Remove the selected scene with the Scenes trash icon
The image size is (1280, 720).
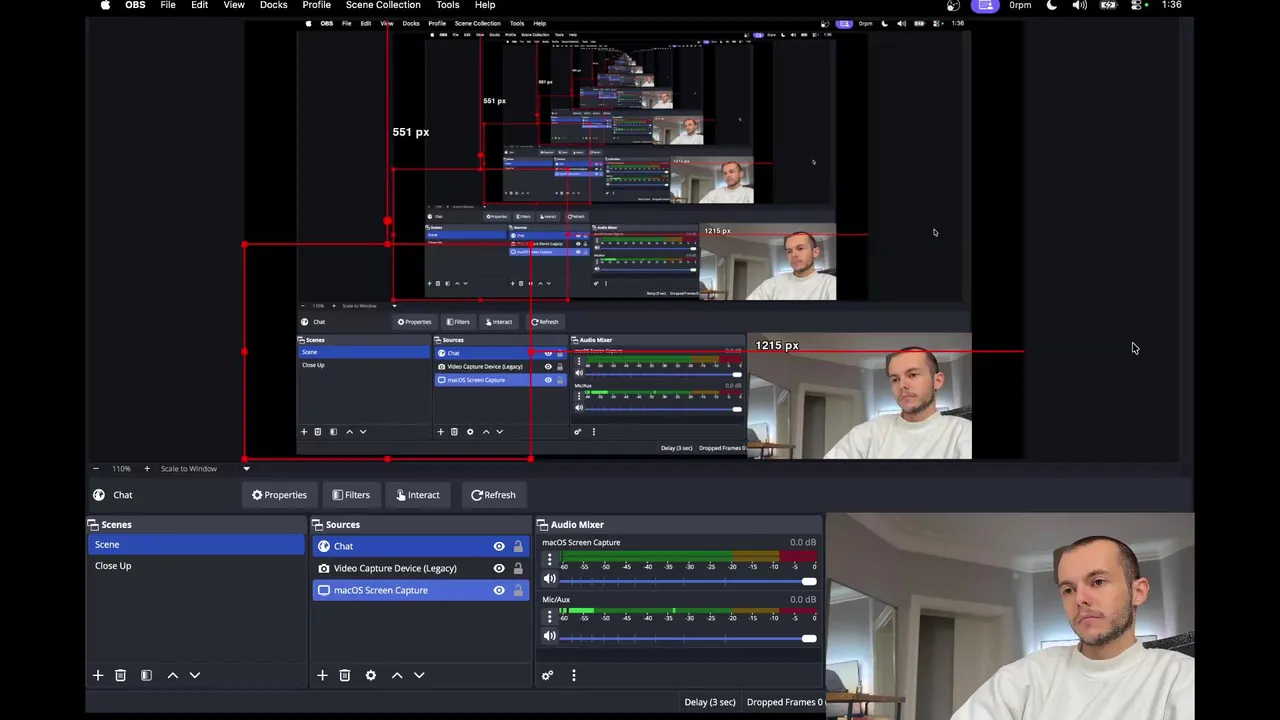point(120,676)
